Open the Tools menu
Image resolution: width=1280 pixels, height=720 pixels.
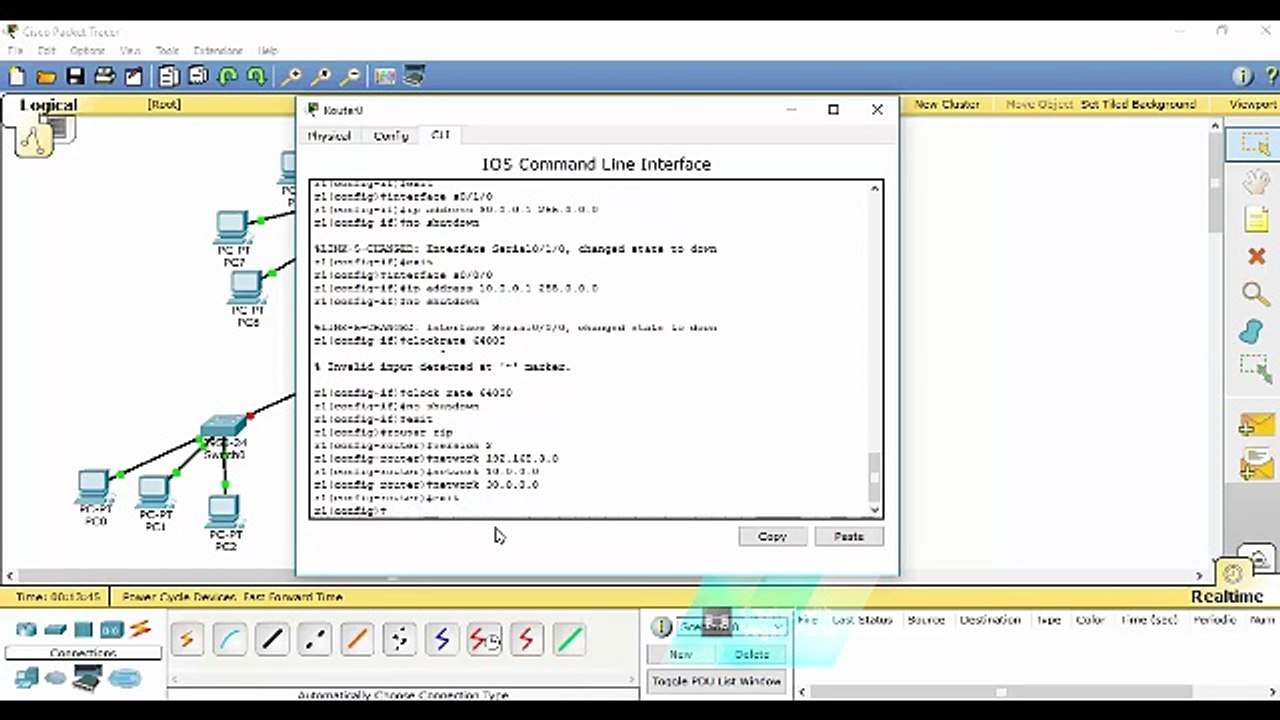click(x=167, y=50)
